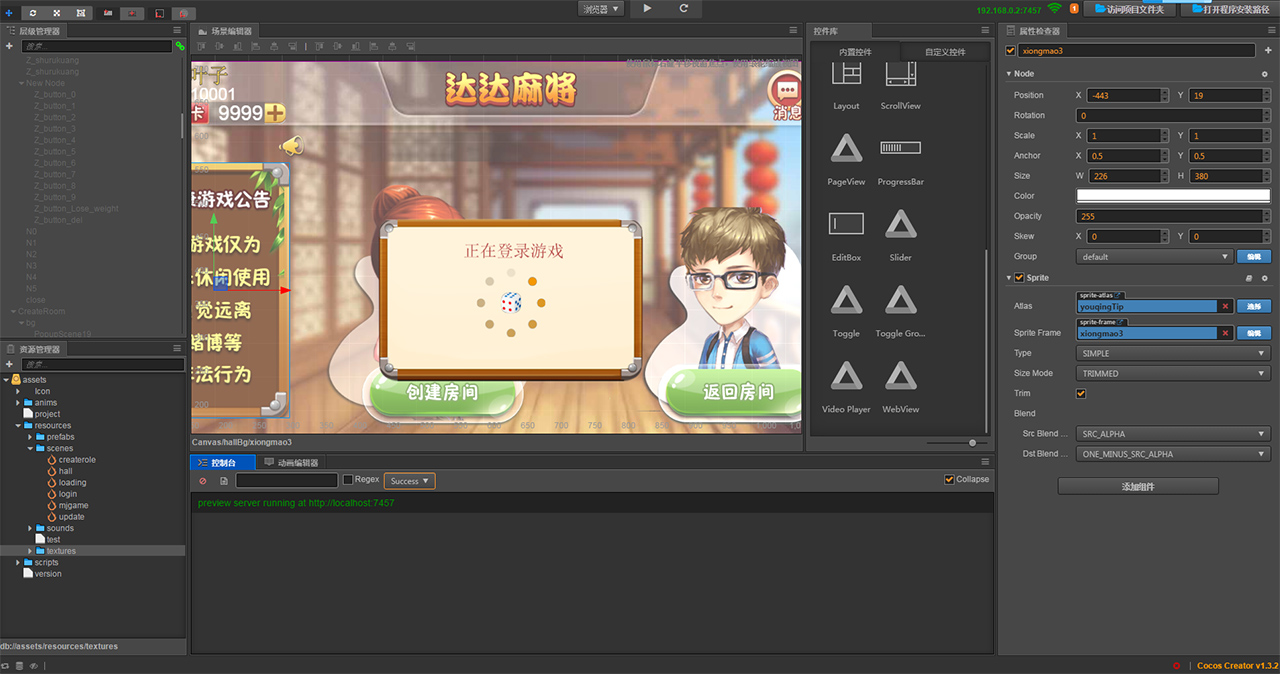Click the Play preview button
Image resolution: width=1280 pixels, height=674 pixels.
click(x=647, y=8)
